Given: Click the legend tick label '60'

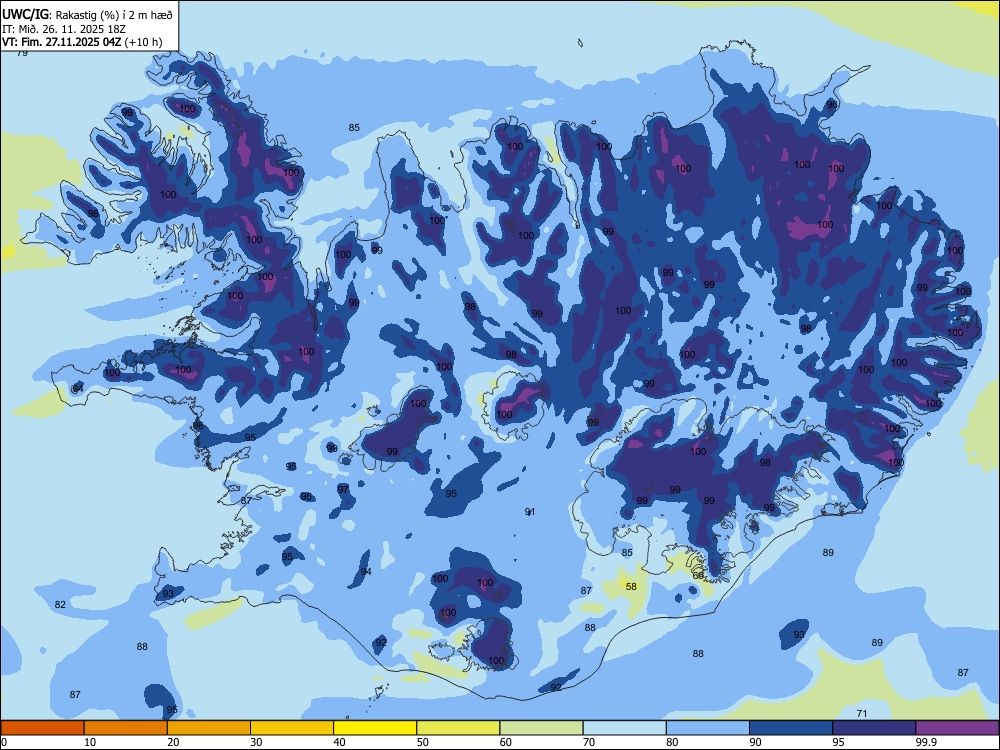Looking at the screenshot, I should pyautogui.click(x=506, y=742).
